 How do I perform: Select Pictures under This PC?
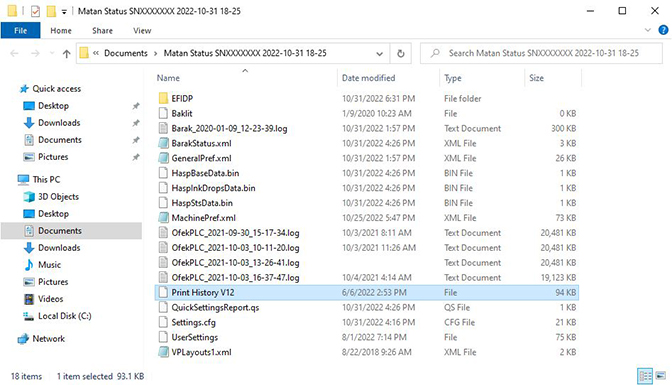point(53,282)
